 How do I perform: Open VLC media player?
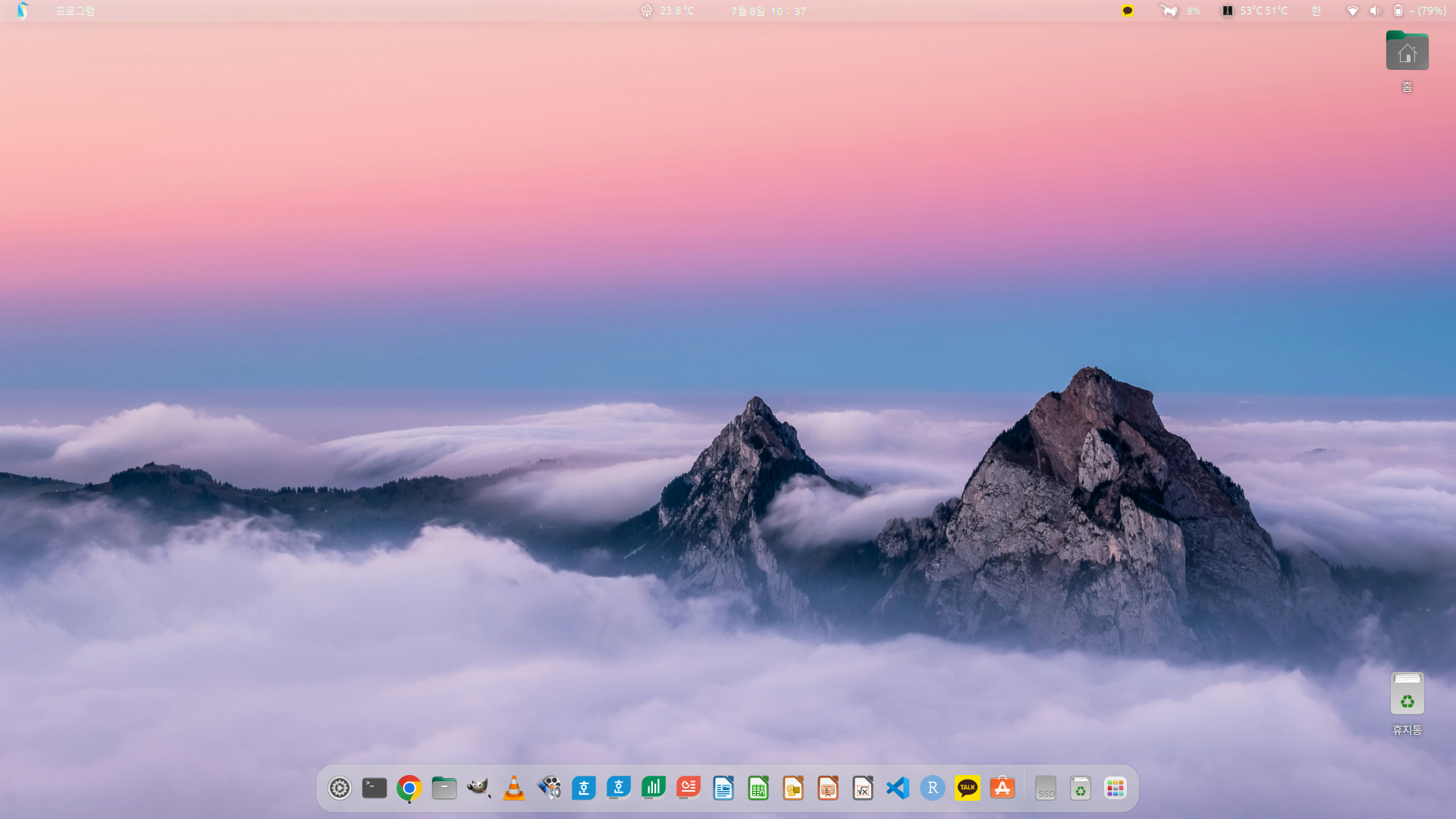[x=513, y=789]
